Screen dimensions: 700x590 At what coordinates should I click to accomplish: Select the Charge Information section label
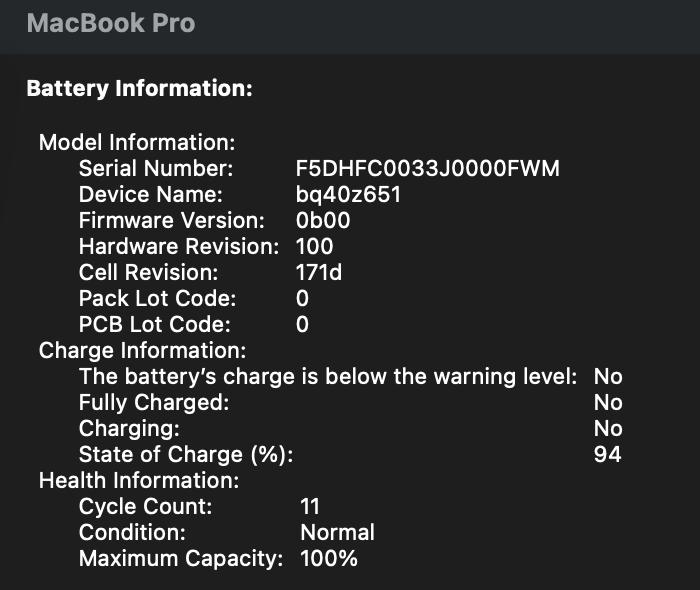point(141,350)
